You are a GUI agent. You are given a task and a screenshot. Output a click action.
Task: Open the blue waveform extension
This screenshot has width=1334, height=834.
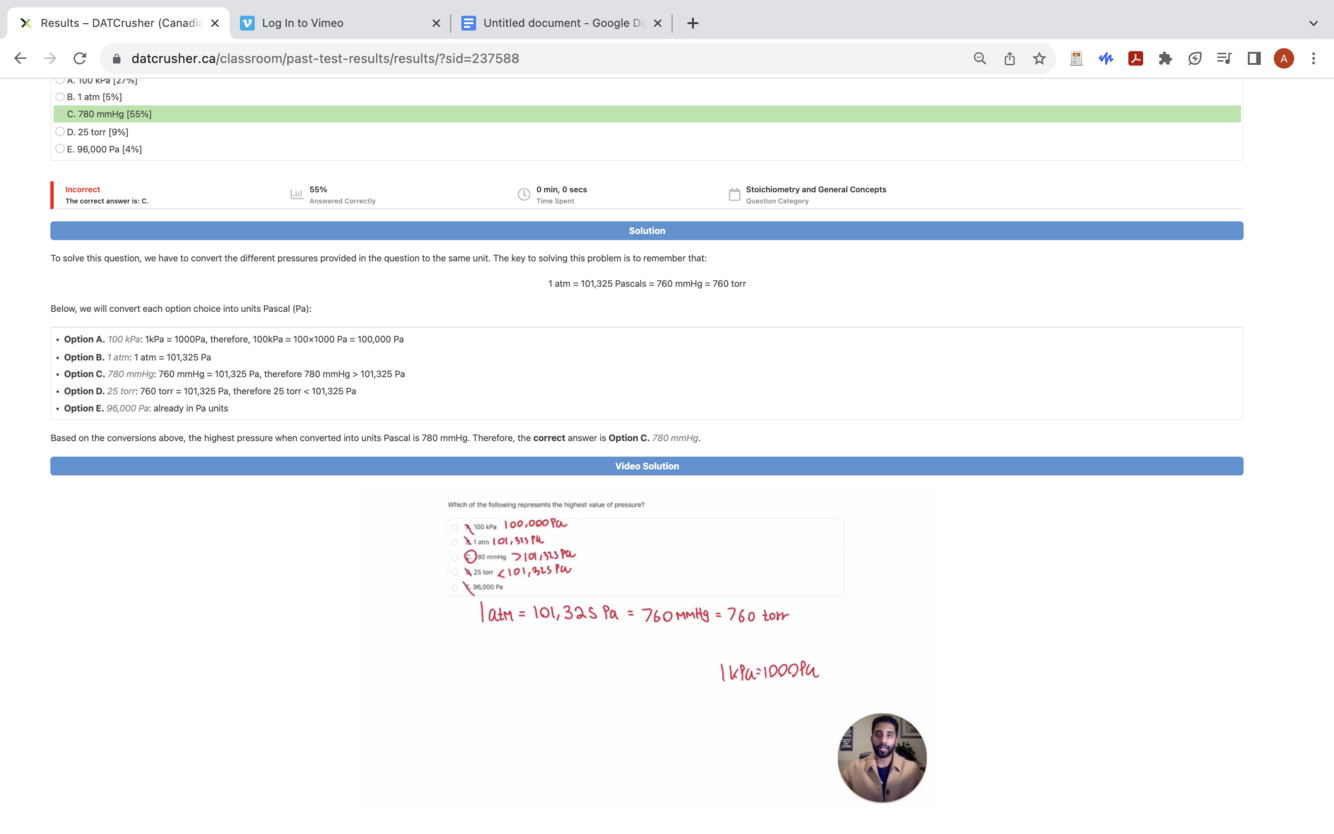(x=1106, y=59)
